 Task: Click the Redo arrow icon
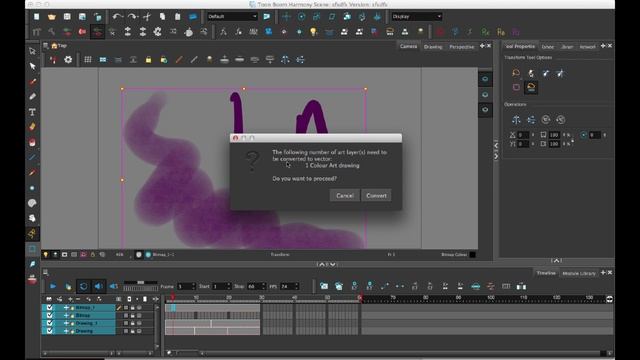pos(133,17)
